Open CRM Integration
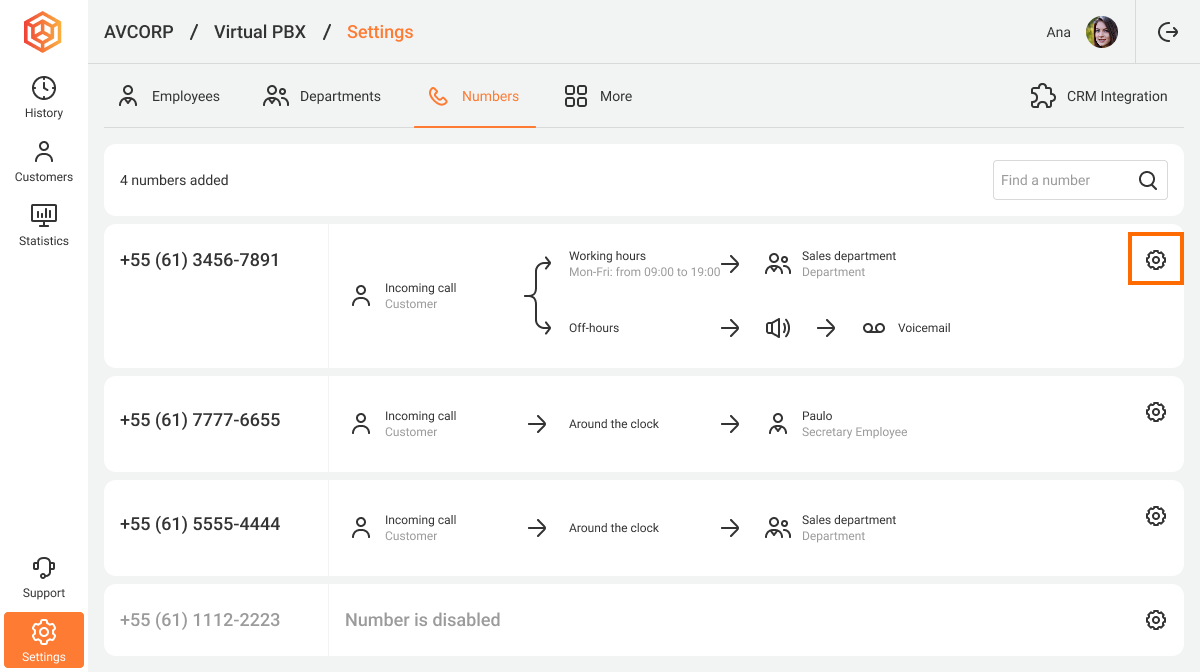 coord(1099,96)
